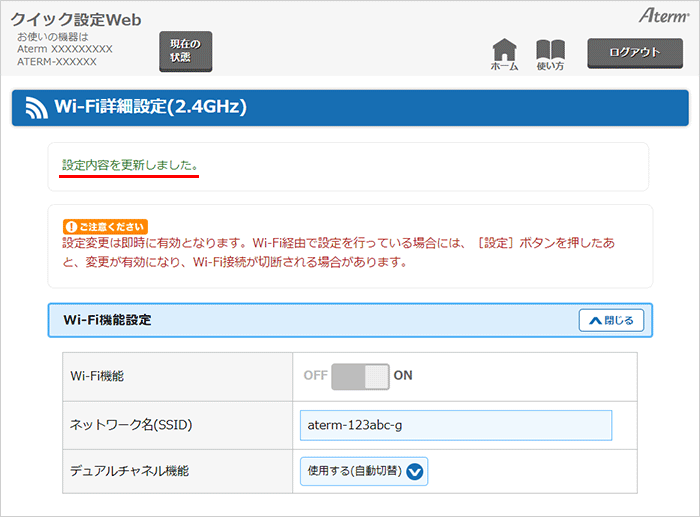Click the ATERM-XXXXXX device name text
The height and width of the screenshot is (517, 700).
coord(57,62)
